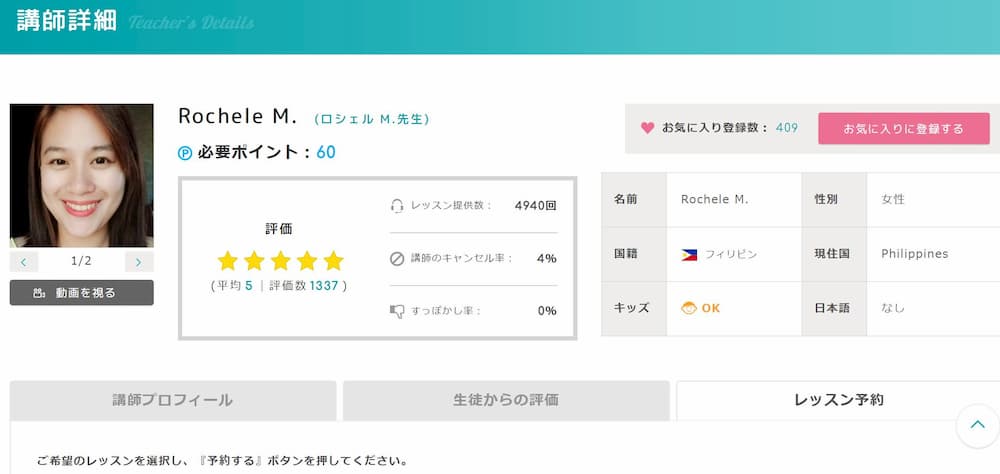Click the Philippines flag icon
The width and height of the screenshot is (1000, 474).
(x=688, y=254)
